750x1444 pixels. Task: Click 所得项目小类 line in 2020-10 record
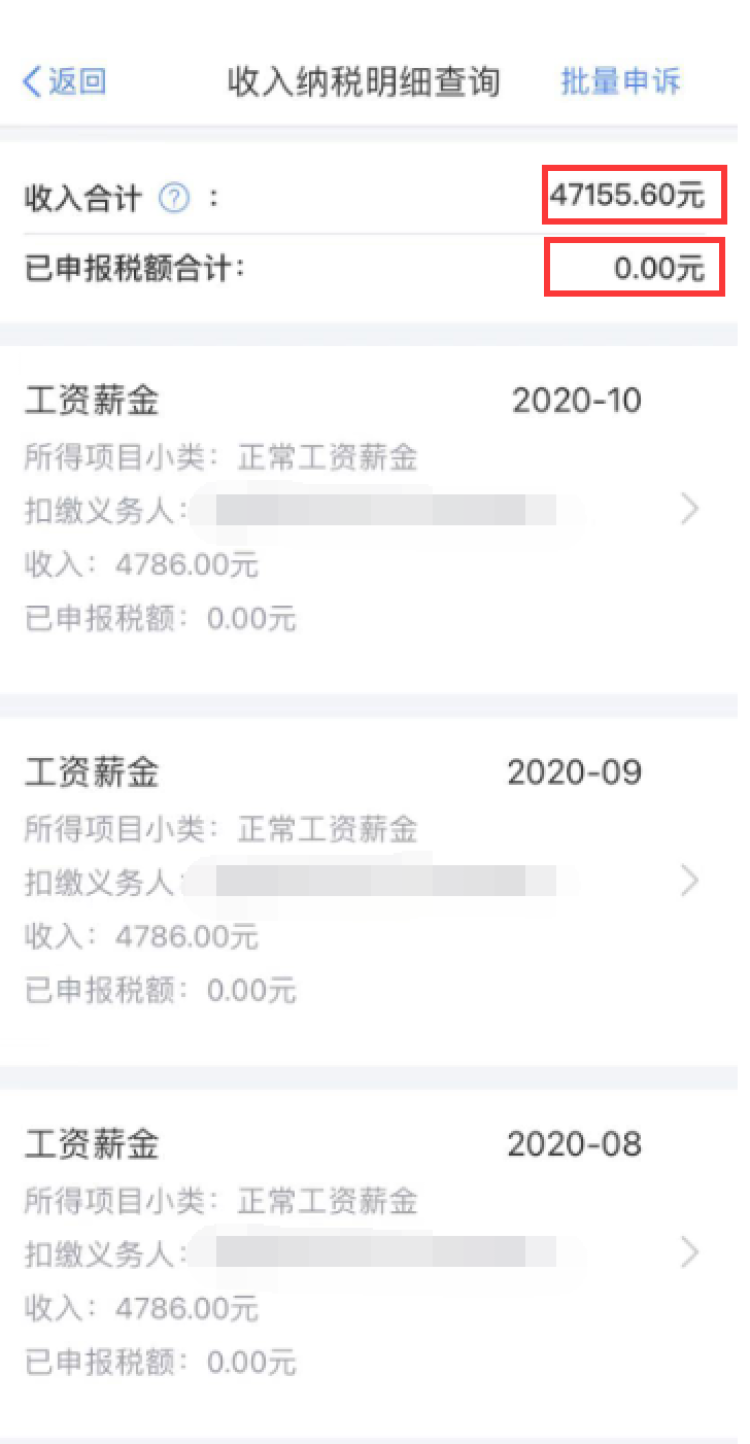tap(220, 458)
